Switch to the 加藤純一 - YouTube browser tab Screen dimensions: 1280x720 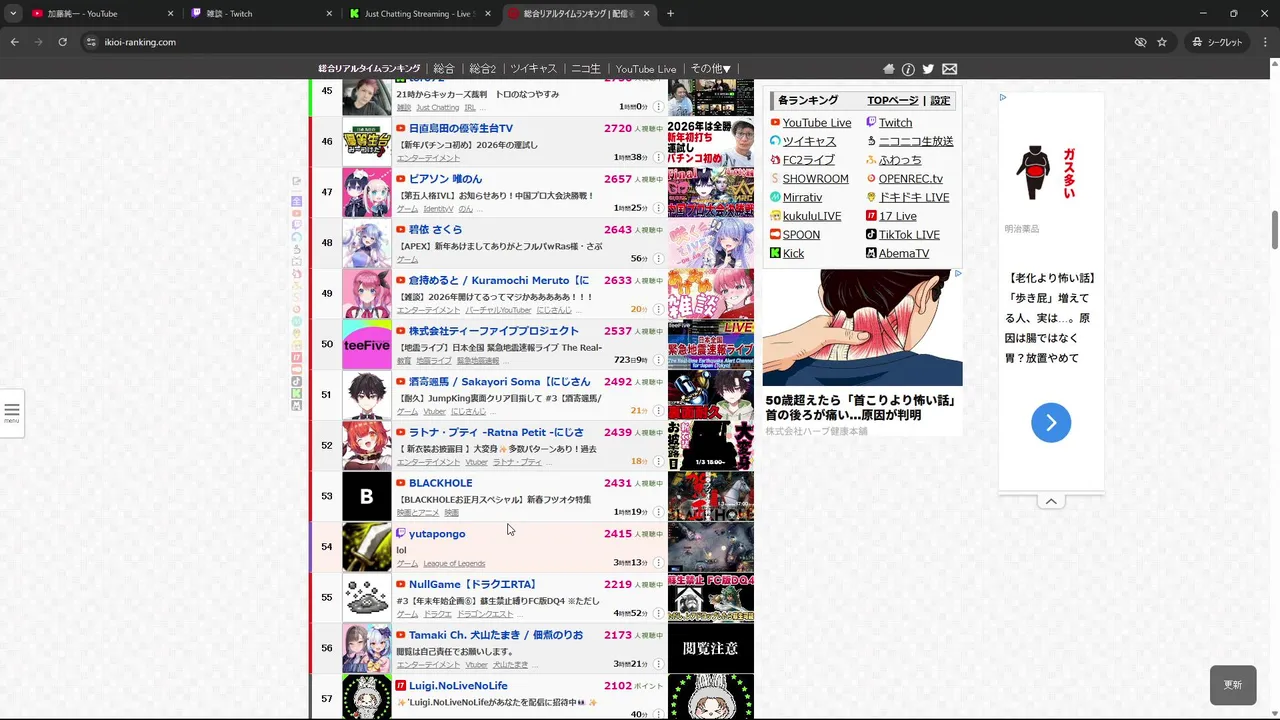tap(100, 13)
